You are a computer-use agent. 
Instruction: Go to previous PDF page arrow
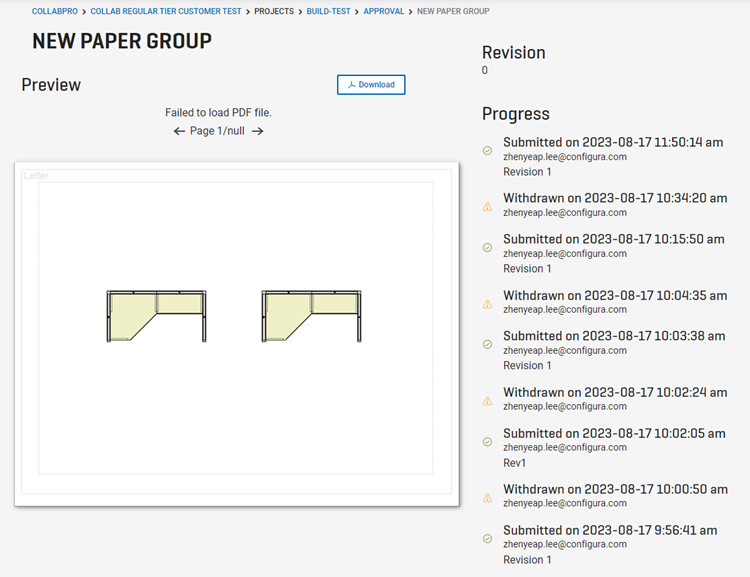tap(179, 131)
